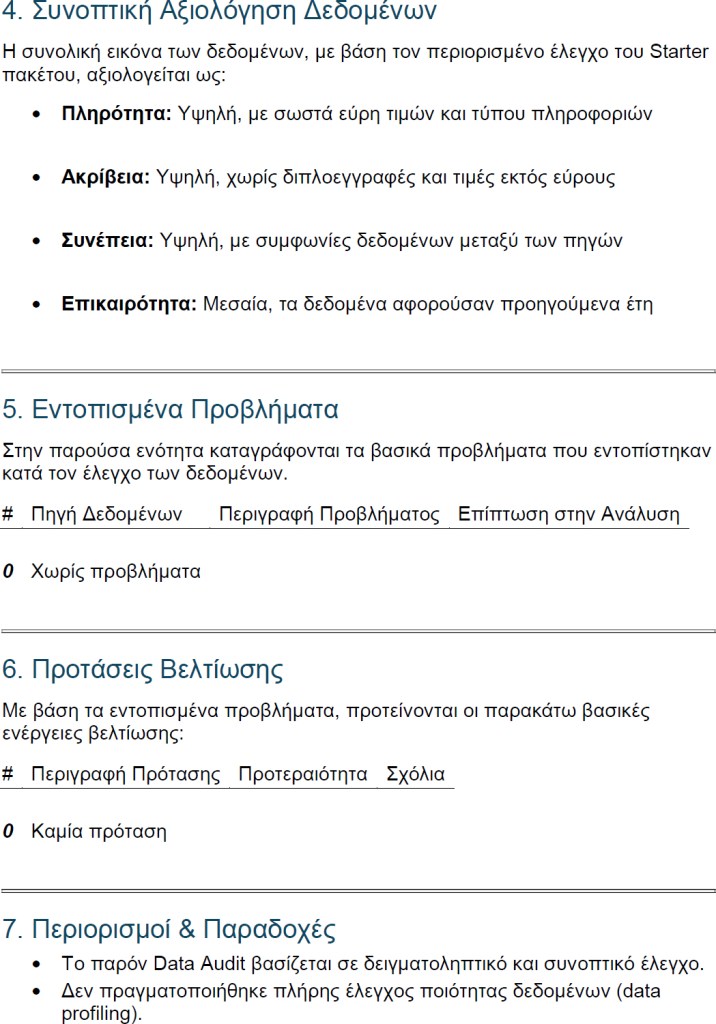716x1024 pixels.
Task: Select the "Περιγραφή Πρότασης" column header
Action: pyautogui.click(x=126, y=775)
